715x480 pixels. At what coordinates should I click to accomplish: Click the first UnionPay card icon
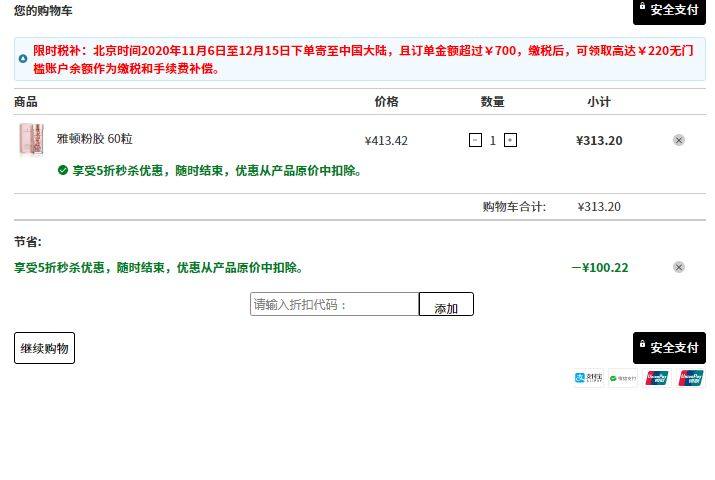click(x=657, y=378)
